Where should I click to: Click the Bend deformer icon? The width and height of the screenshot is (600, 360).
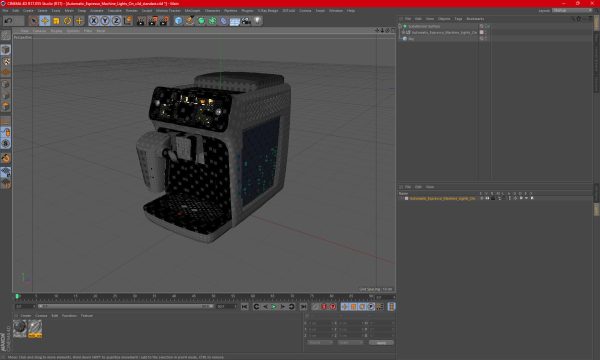tap(223, 21)
